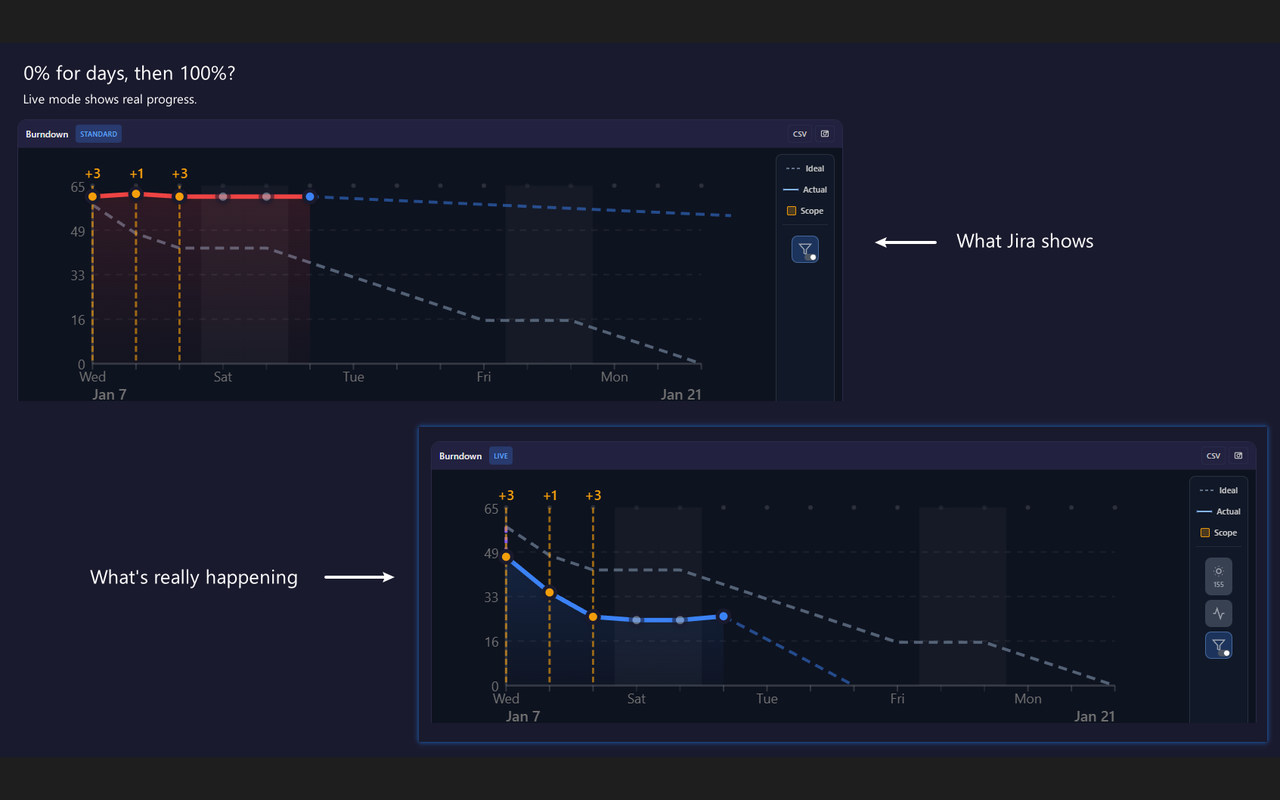Viewport: 1280px width, 800px height.
Task: Open the filter tool on the Standard burndown chart
Action: click(805, 249)
